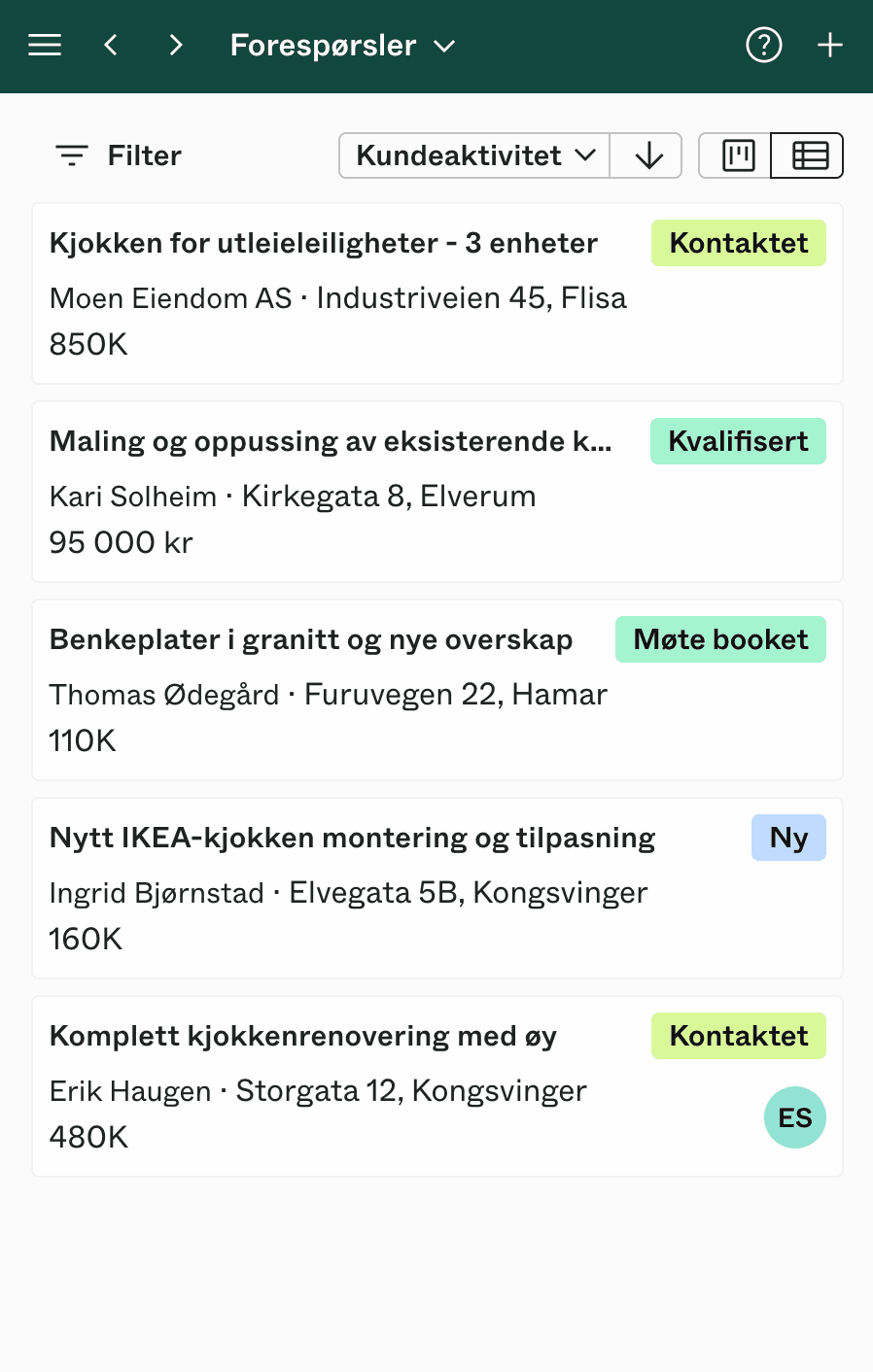Click the 850K value on Moen Eiendom card

click(x=88, y=343)
